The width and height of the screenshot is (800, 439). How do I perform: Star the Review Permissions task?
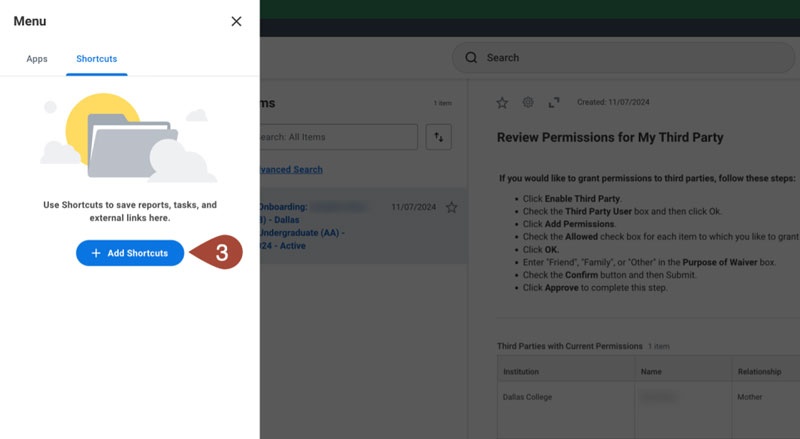click(x=502, y=102)
